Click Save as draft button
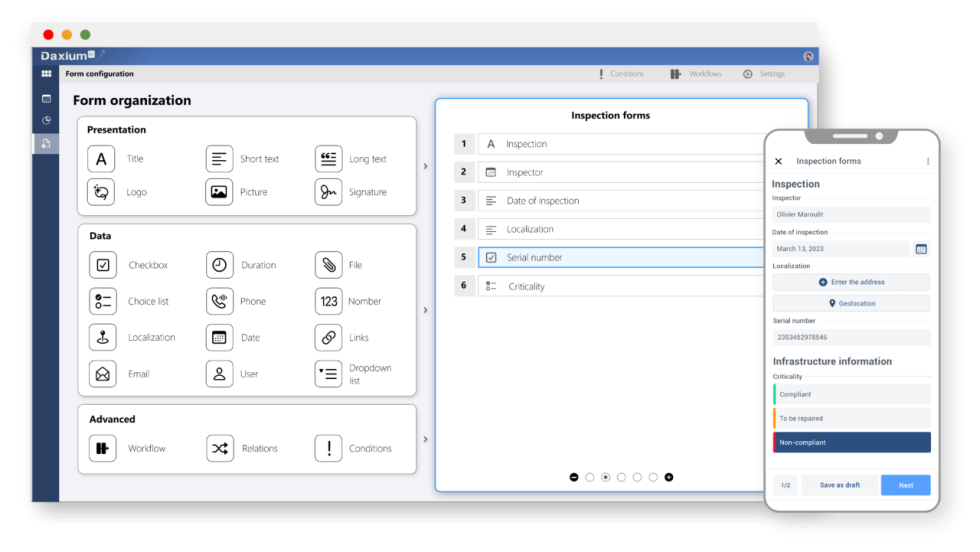 [839, 485]
